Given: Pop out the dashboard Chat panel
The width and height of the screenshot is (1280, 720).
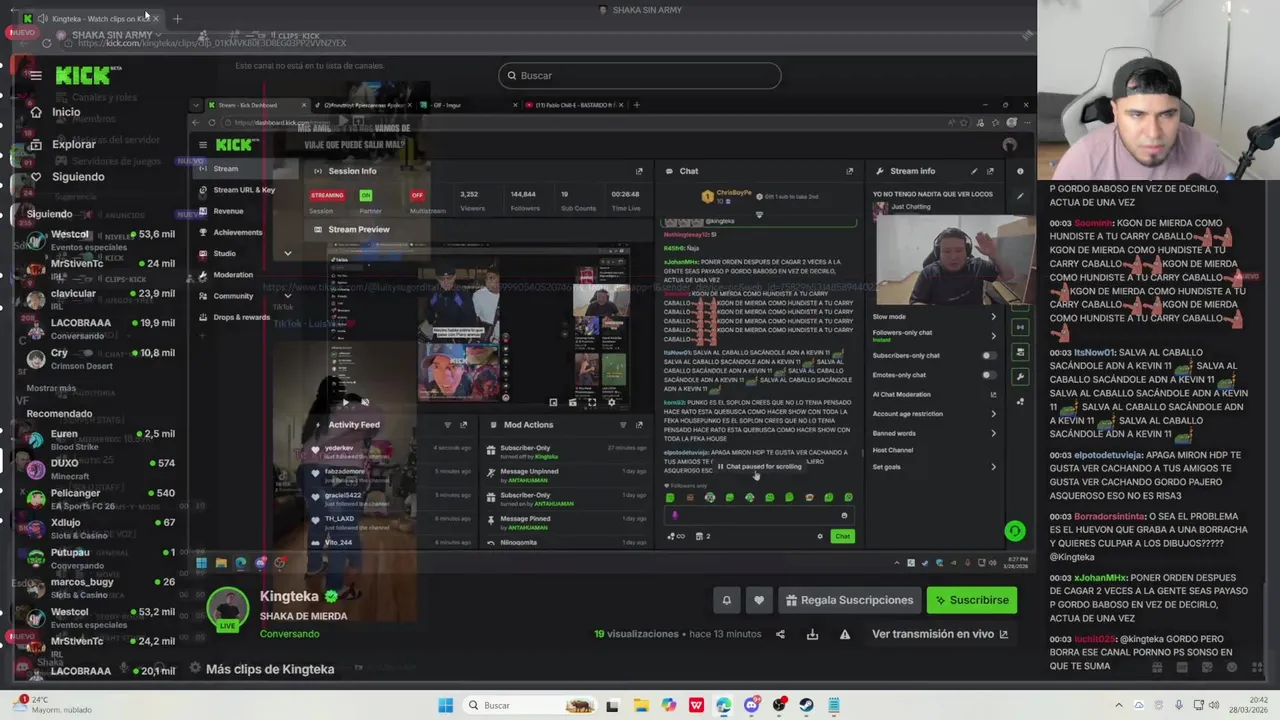Looking at the screenshot, I should tap(850, 171).
